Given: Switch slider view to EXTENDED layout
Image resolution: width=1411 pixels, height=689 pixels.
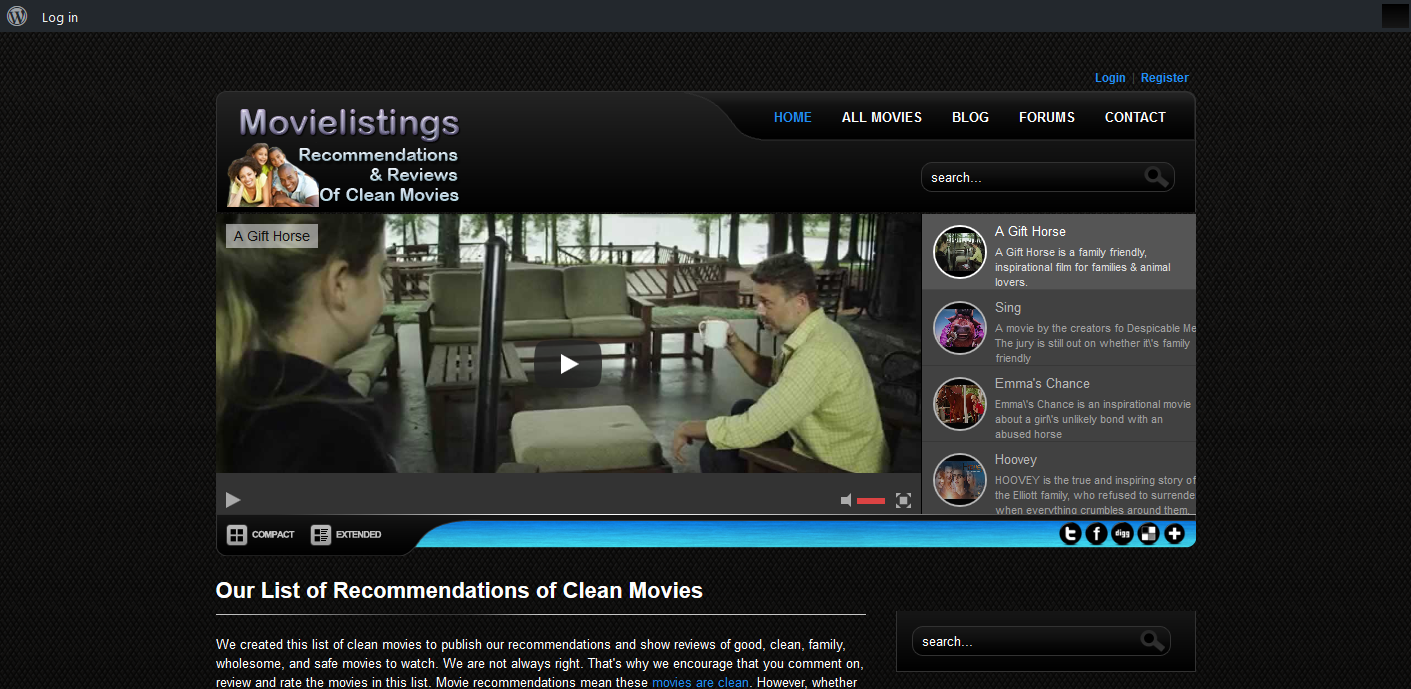Looking at the screenshot, I should [x=345, y=534].
